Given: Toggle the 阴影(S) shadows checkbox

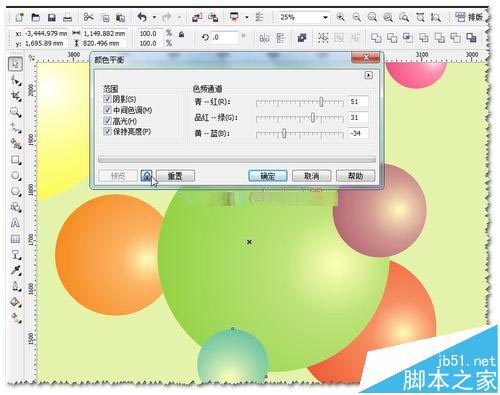Looking at the screenshot, I should [107, 99].
